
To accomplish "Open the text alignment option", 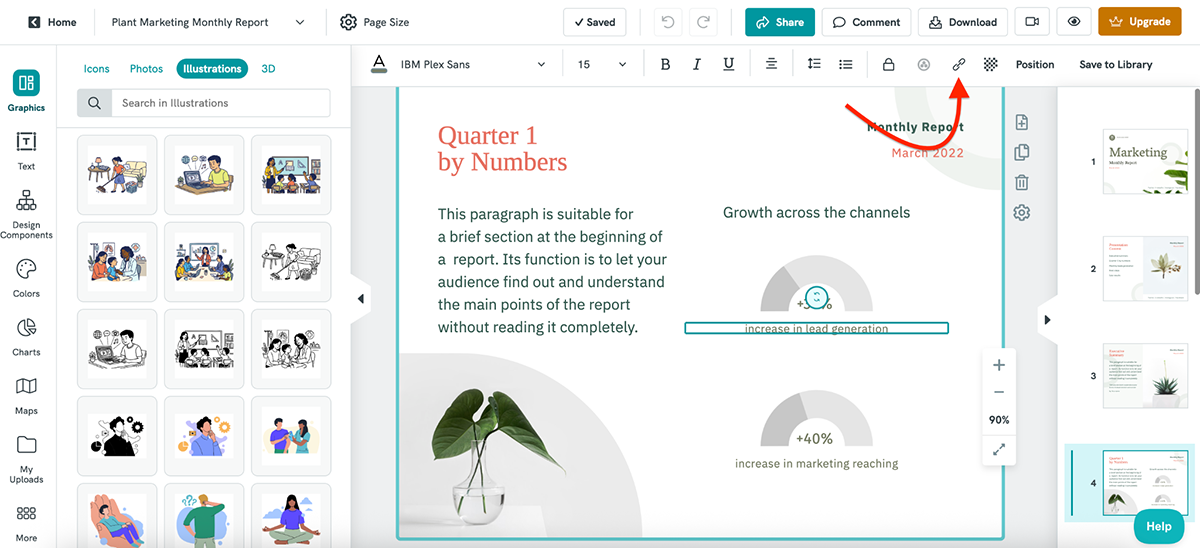I will [x=772, y=64].
